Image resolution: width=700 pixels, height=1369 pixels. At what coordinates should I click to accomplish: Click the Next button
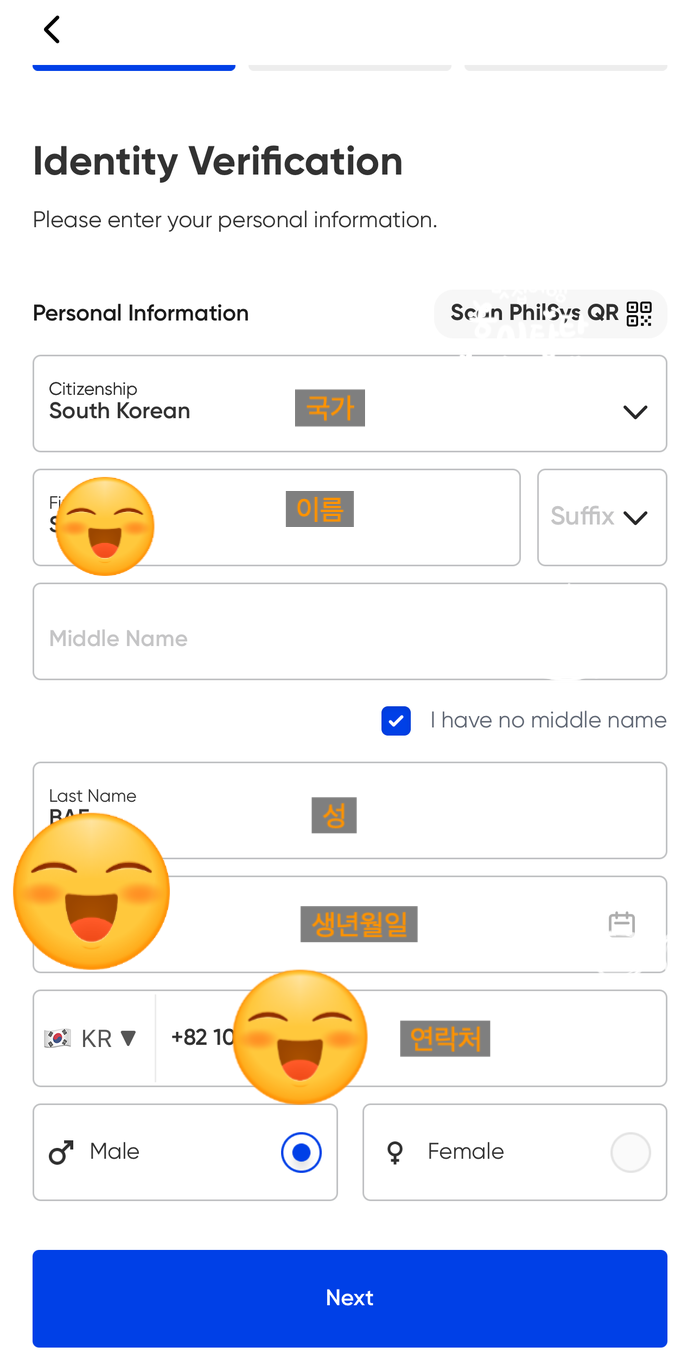350,1298
